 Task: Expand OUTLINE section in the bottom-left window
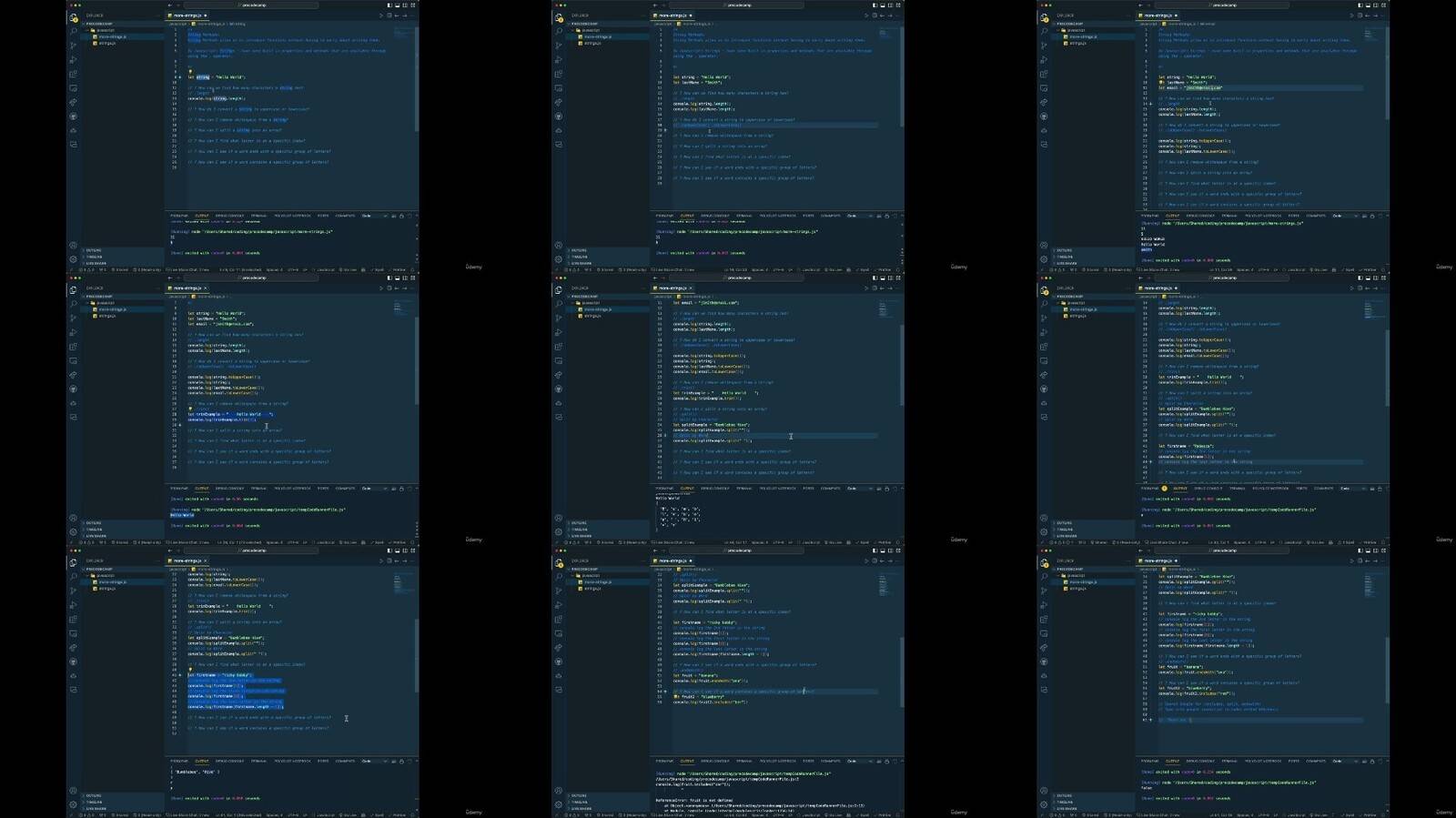(95, 795)
